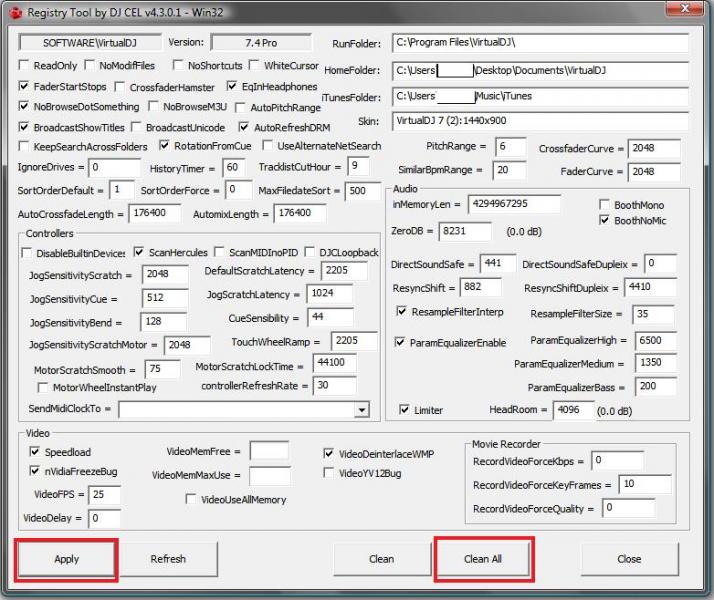Click the Clean button
Screen dimensions: 714x600
click(382, 559)
